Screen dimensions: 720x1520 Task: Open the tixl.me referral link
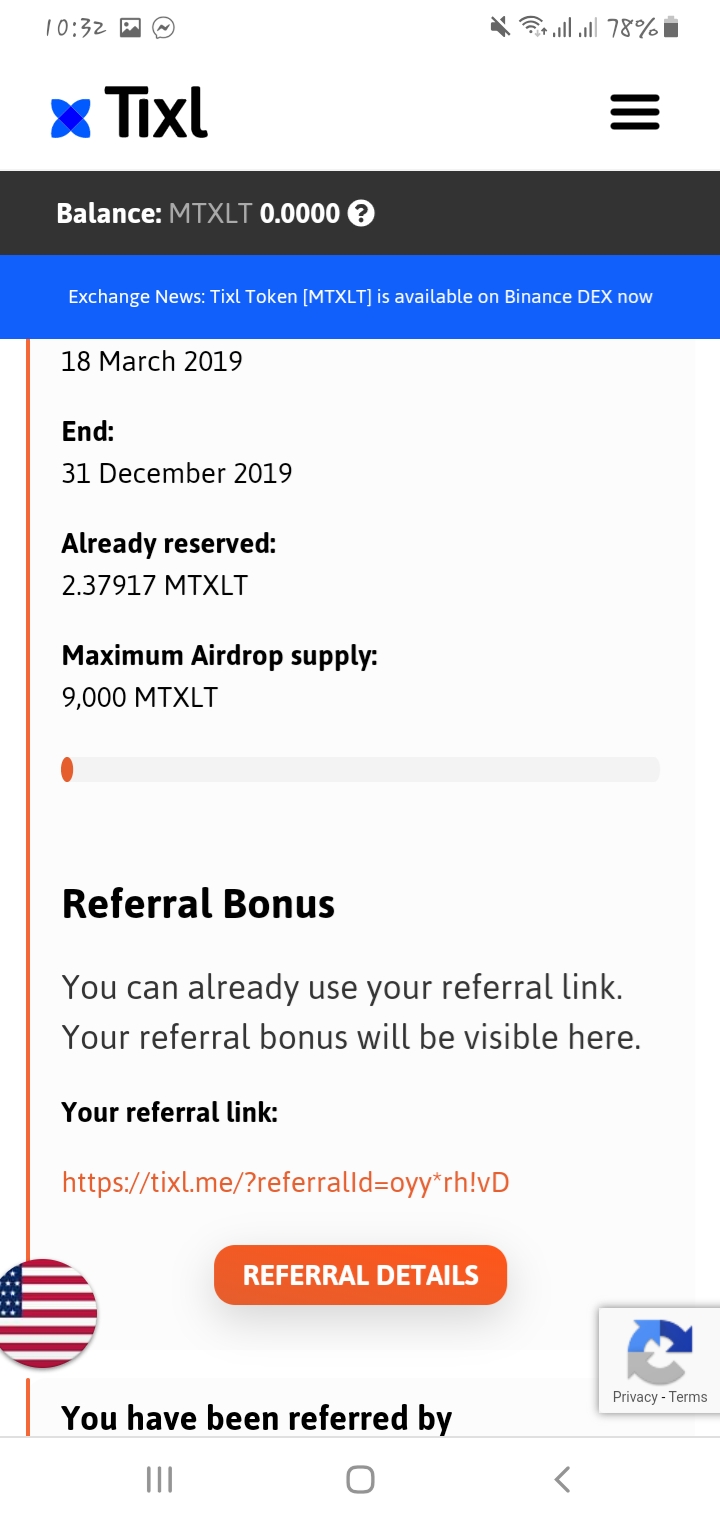coord(286,1182)
